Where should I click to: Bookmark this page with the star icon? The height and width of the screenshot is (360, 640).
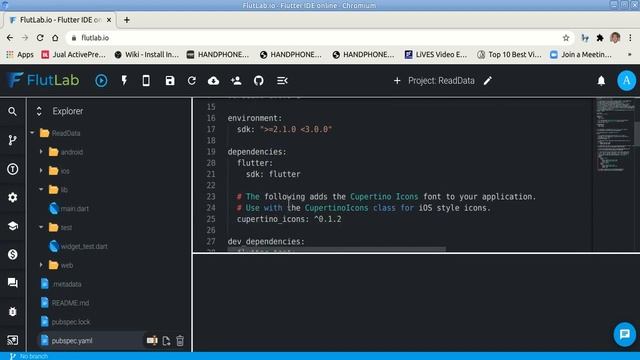[x=566, y=38]
